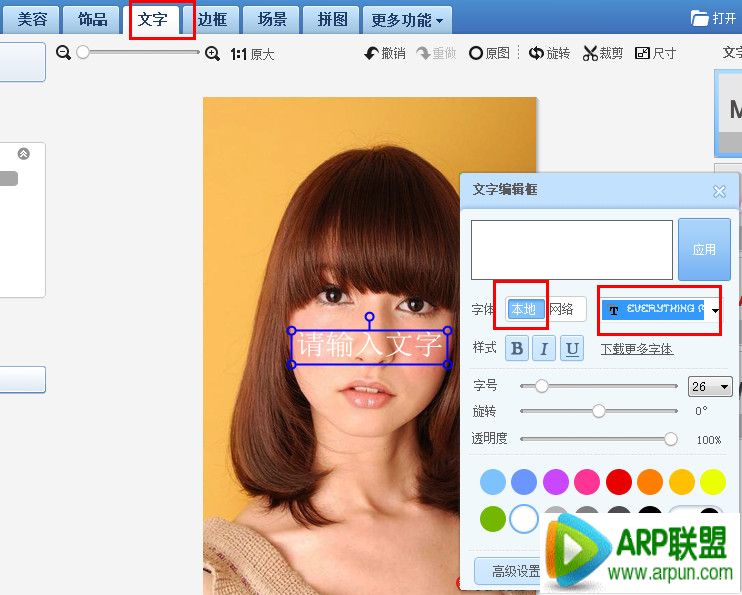Pick the red color swatch

click(x=619, y=482)
